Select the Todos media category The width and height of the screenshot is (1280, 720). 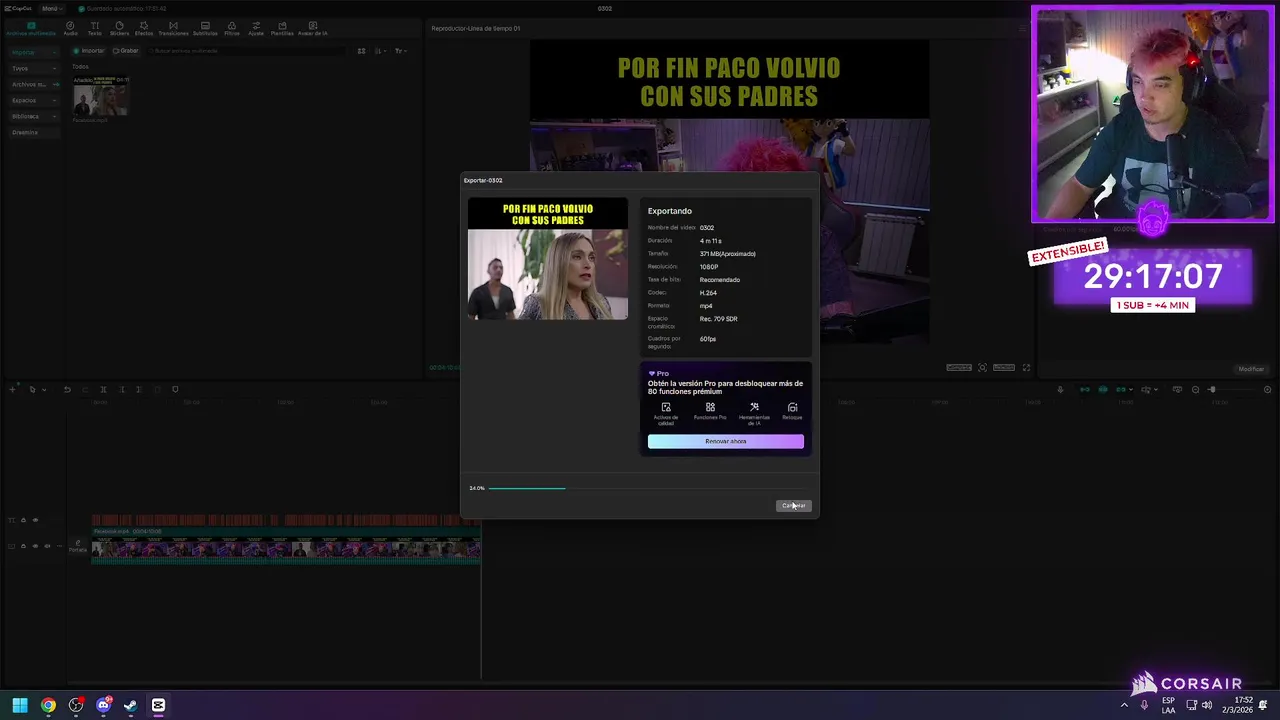[x=80, y=67]
